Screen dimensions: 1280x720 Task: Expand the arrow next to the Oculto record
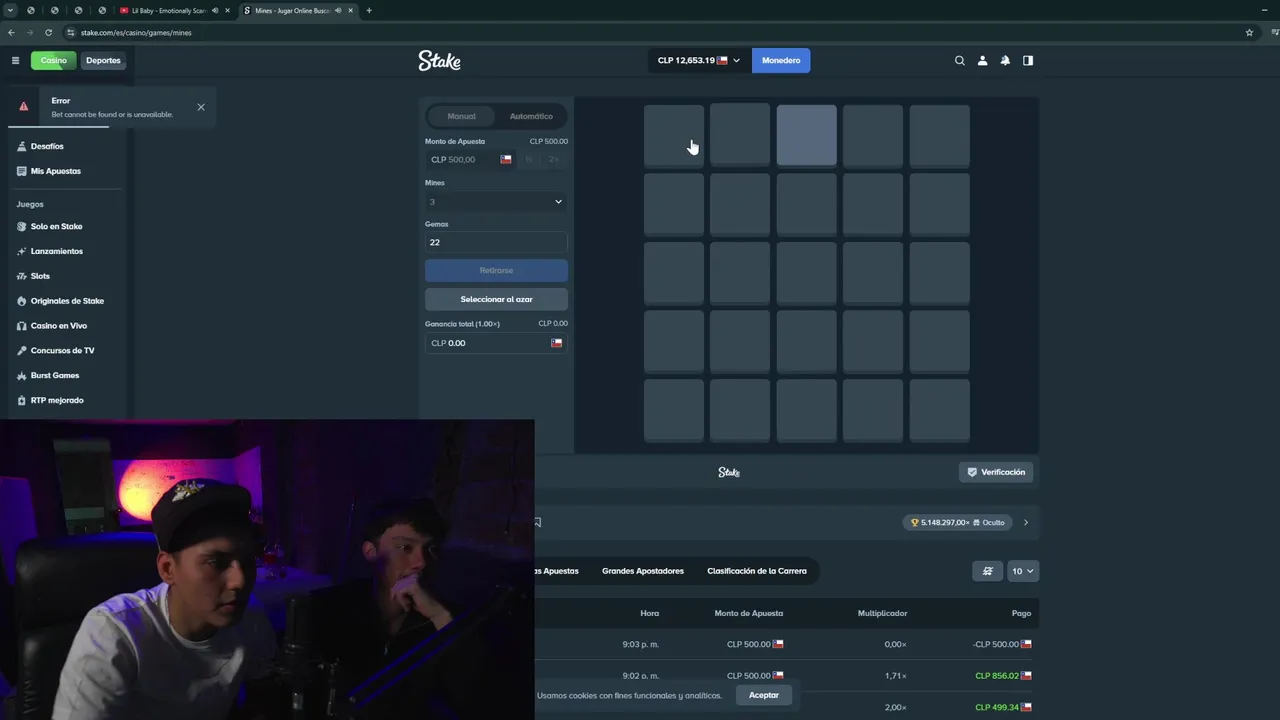[1025, 522]
